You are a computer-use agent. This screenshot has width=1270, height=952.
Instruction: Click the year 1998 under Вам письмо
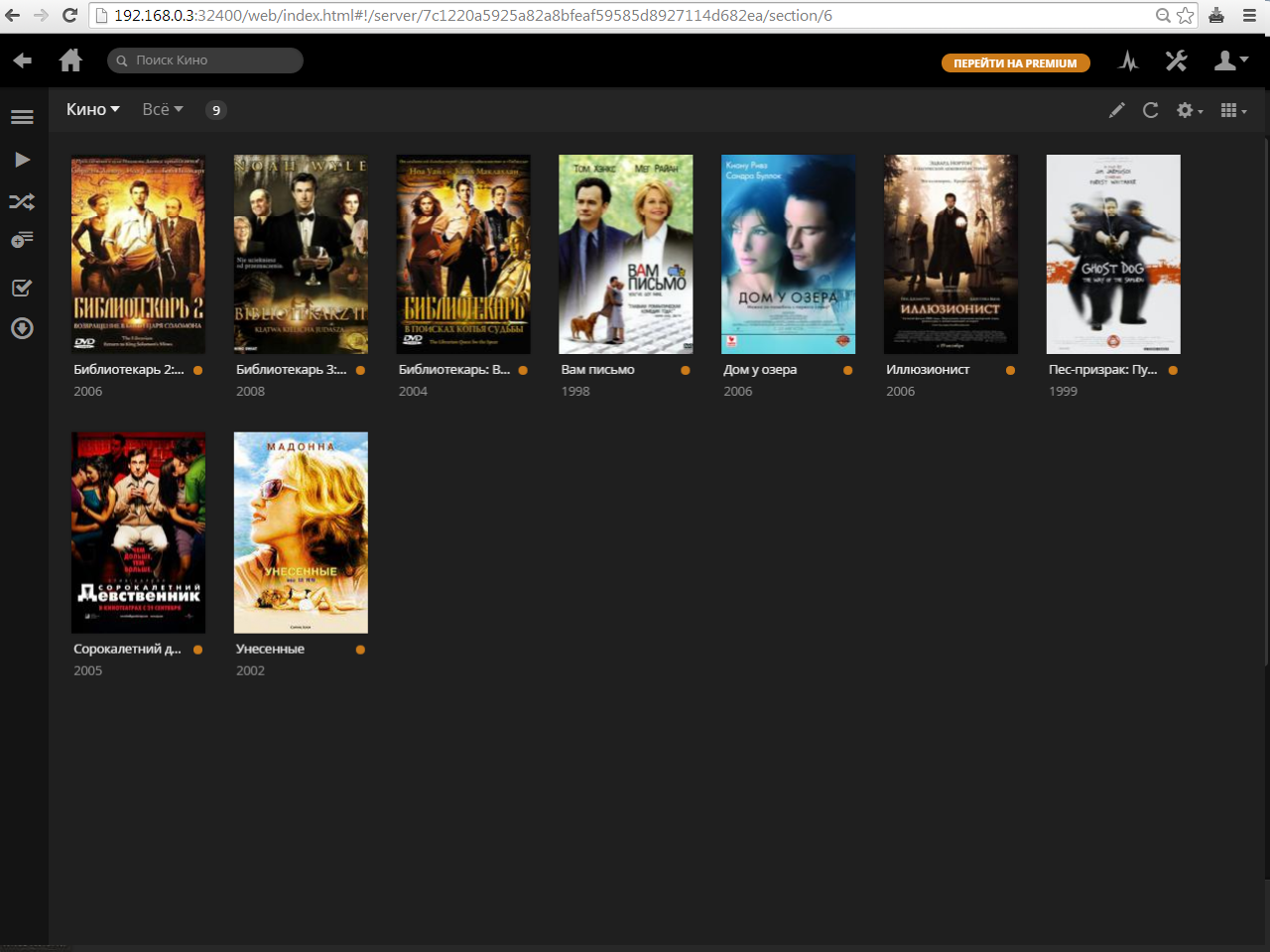pos(575,392)
